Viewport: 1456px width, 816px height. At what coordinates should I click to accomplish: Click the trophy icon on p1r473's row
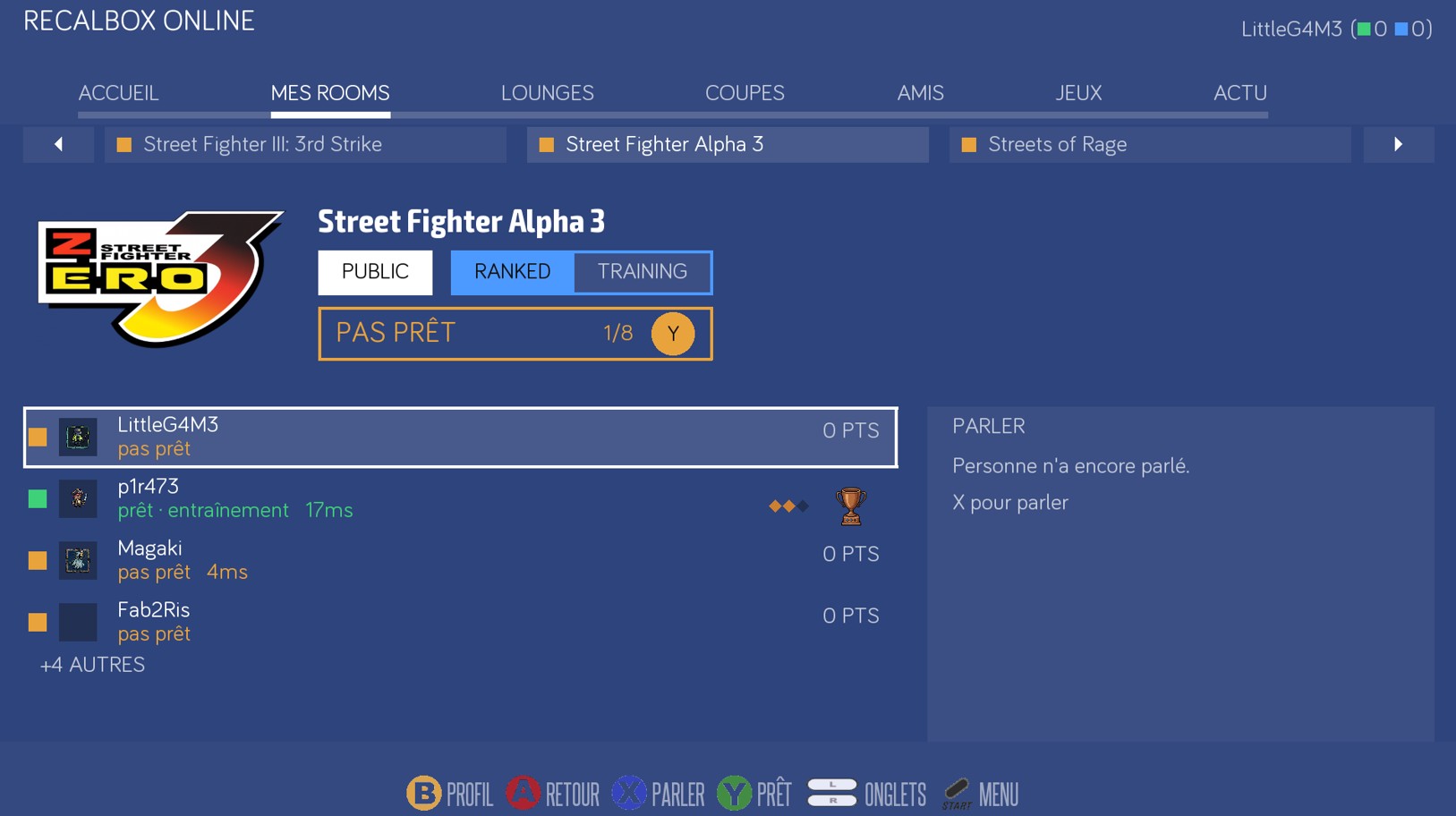point(850,506)
